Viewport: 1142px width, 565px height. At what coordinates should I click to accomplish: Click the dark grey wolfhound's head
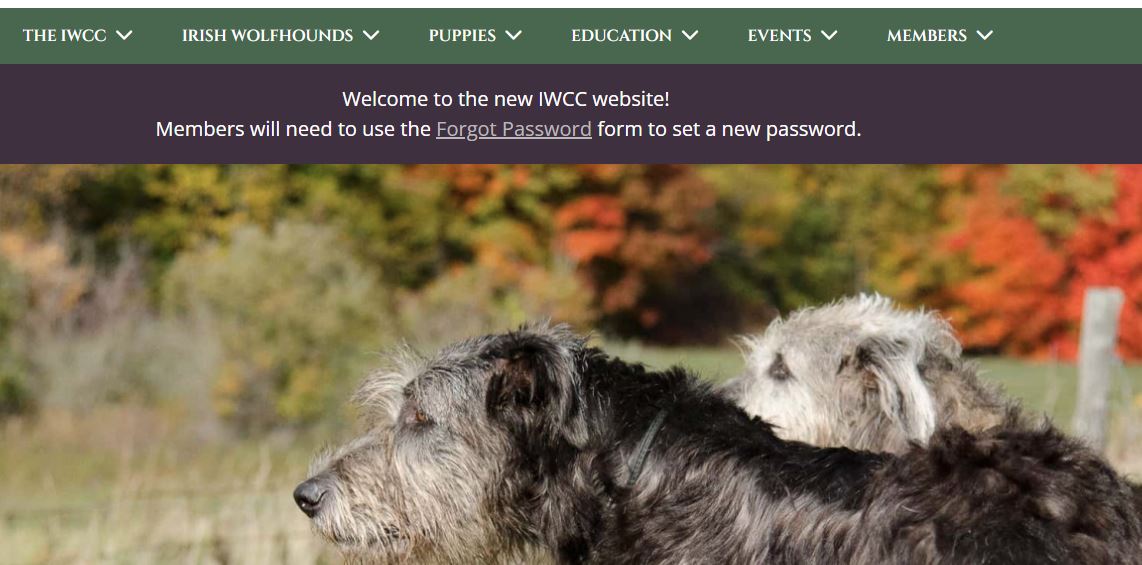pyautogui.click(x=444, y=430)
